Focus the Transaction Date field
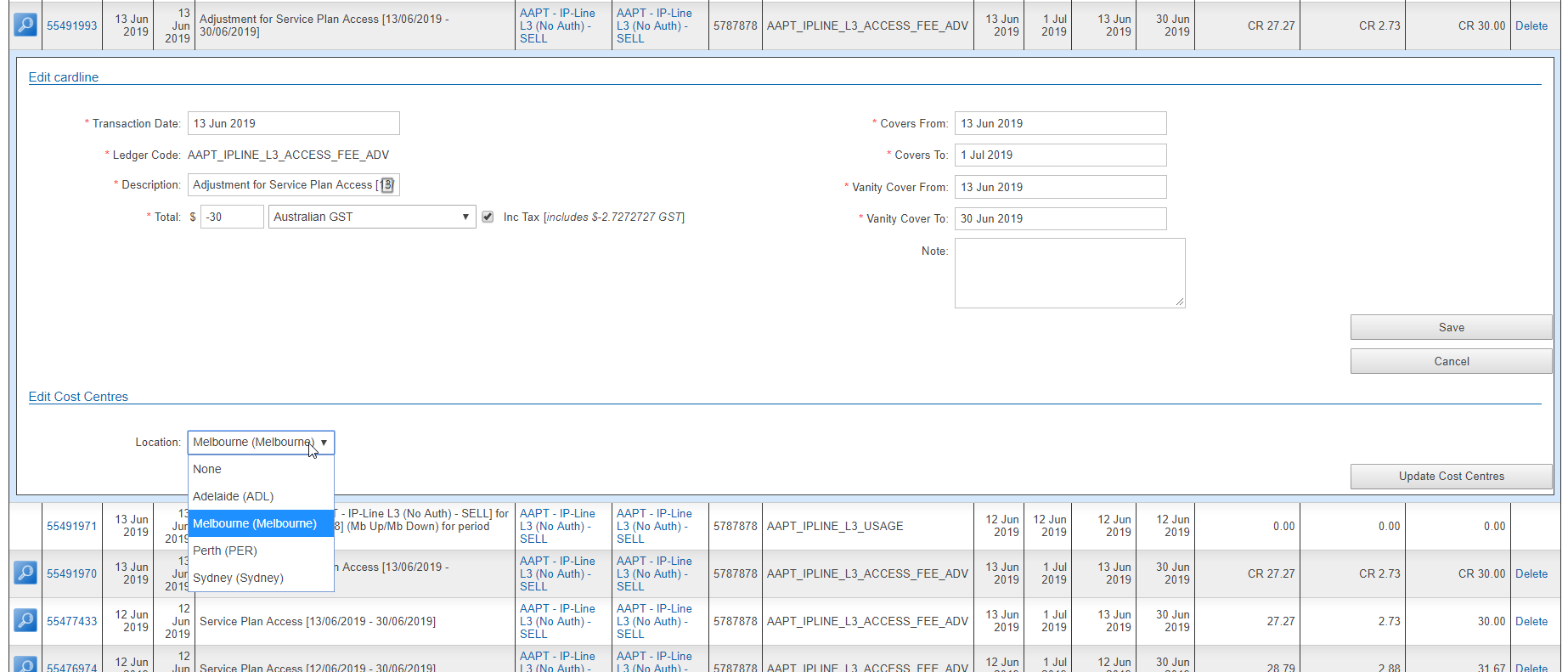1568x672 pixels. [x=293, y=123]
